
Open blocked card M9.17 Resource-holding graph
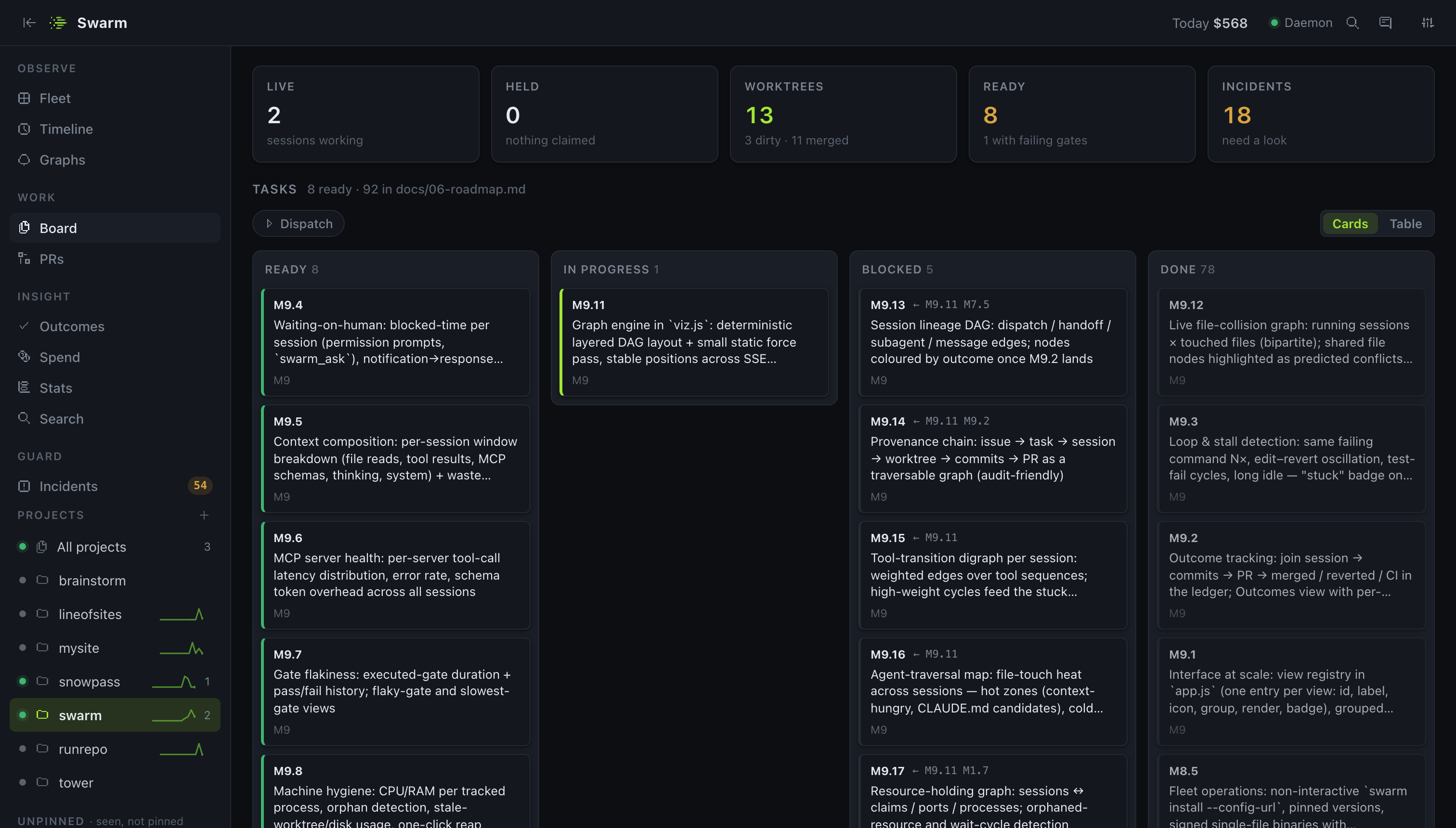click(993, 791)
